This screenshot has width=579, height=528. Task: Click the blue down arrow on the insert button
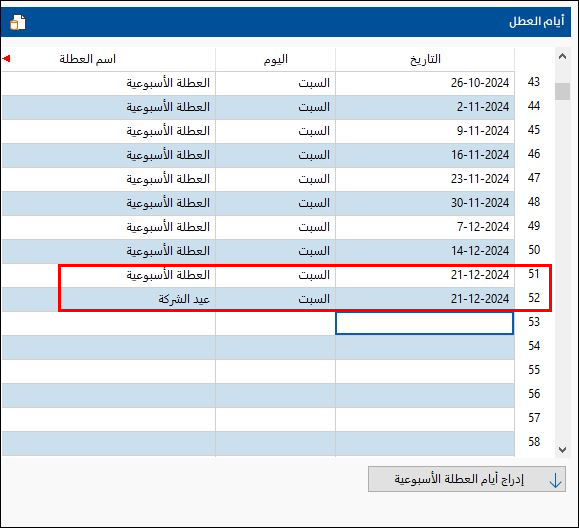(x=555, y=480)
